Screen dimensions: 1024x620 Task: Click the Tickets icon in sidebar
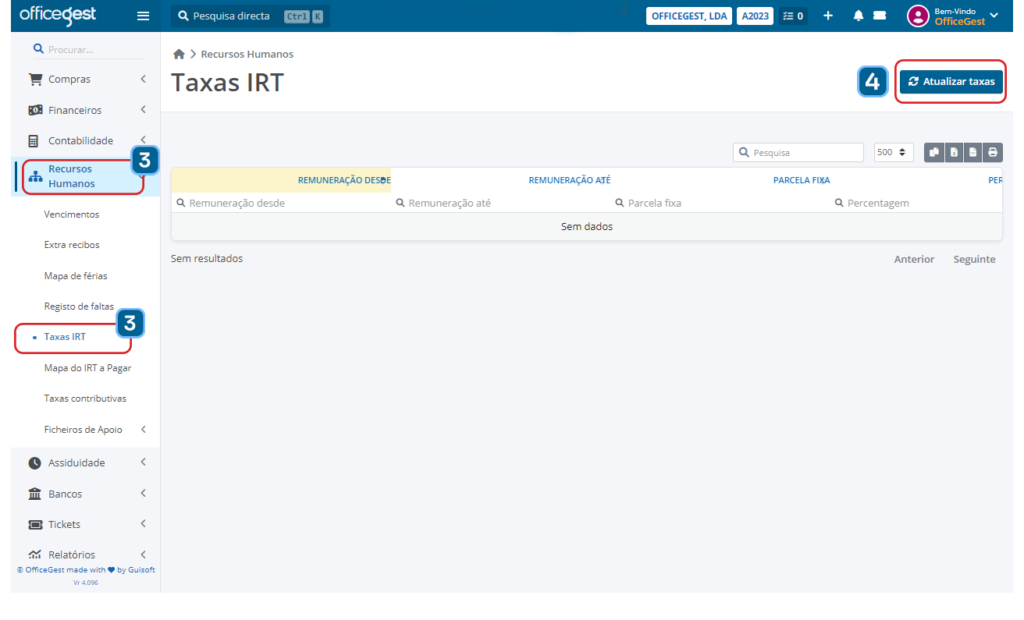click(35, 525)
